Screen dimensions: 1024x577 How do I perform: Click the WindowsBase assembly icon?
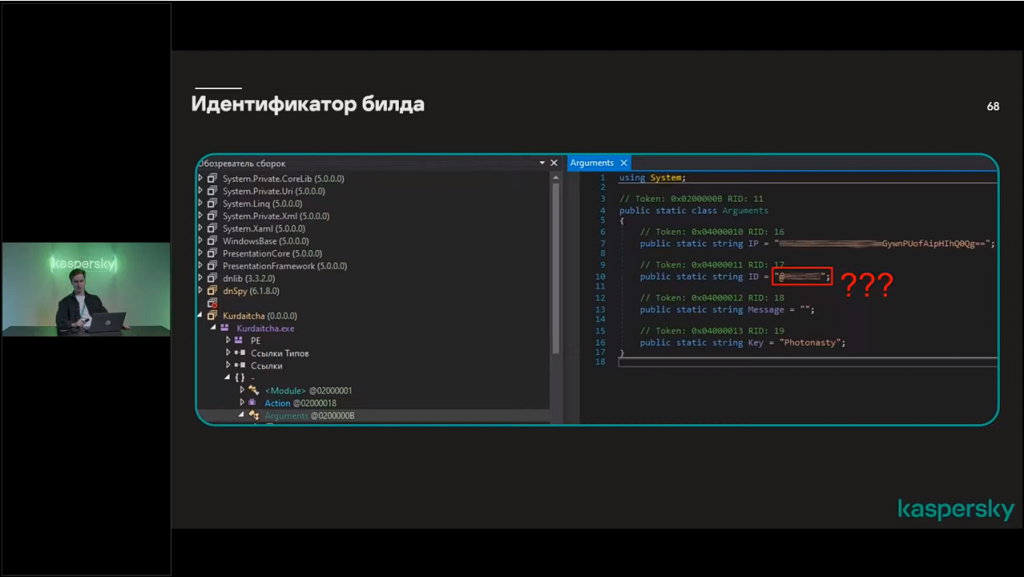click(x=212, y=241)
